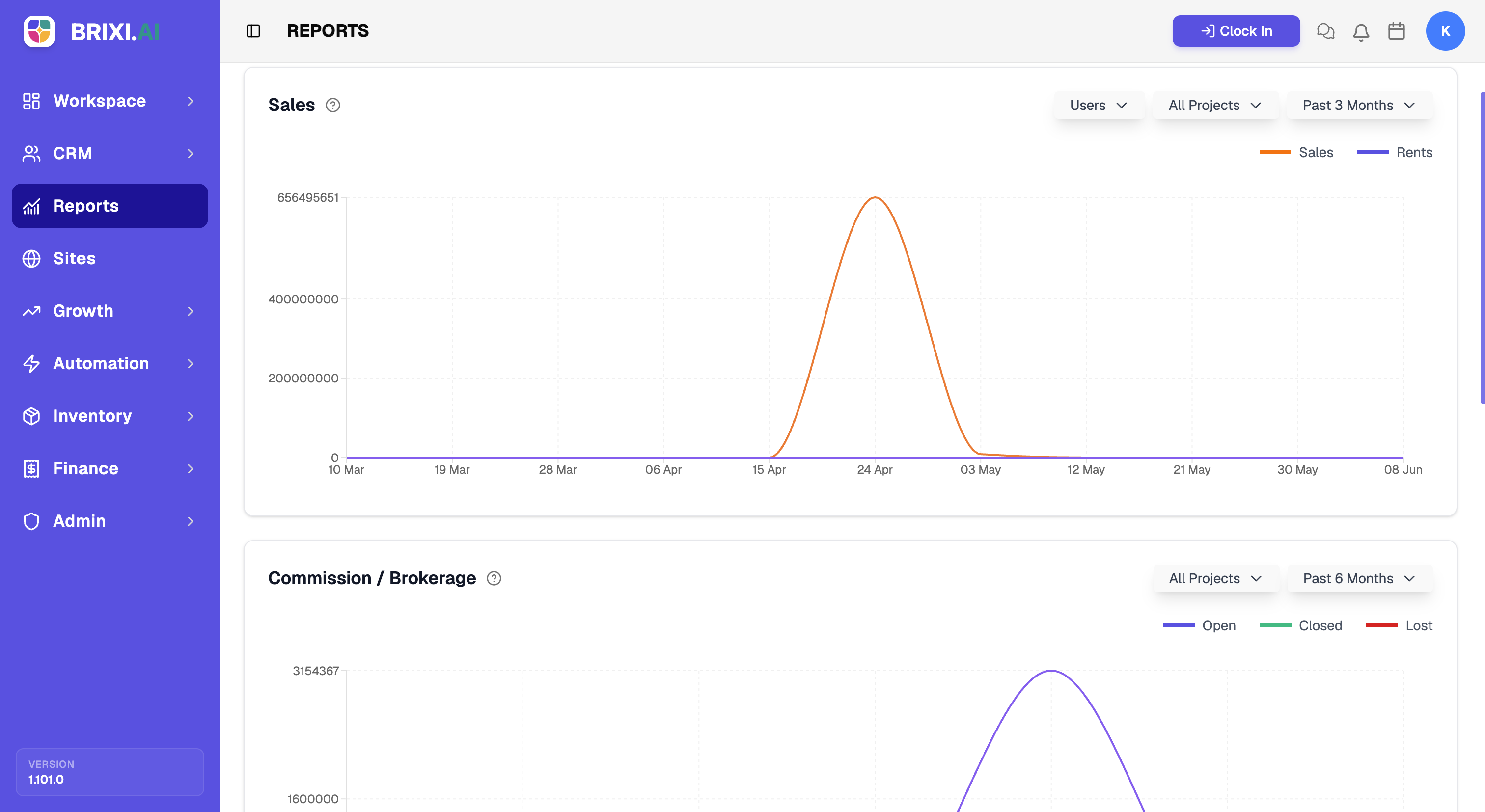Click the CRM people icon
1485x812 pixels.
31,153
